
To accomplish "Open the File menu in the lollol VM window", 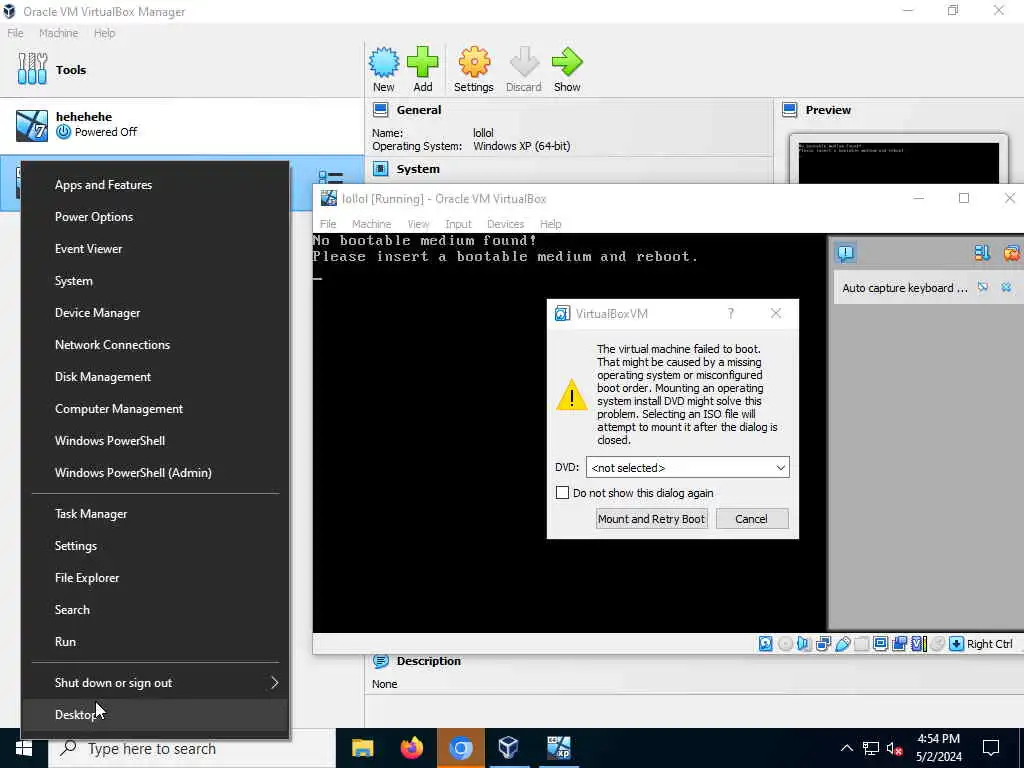I will [x=328, y=224].
